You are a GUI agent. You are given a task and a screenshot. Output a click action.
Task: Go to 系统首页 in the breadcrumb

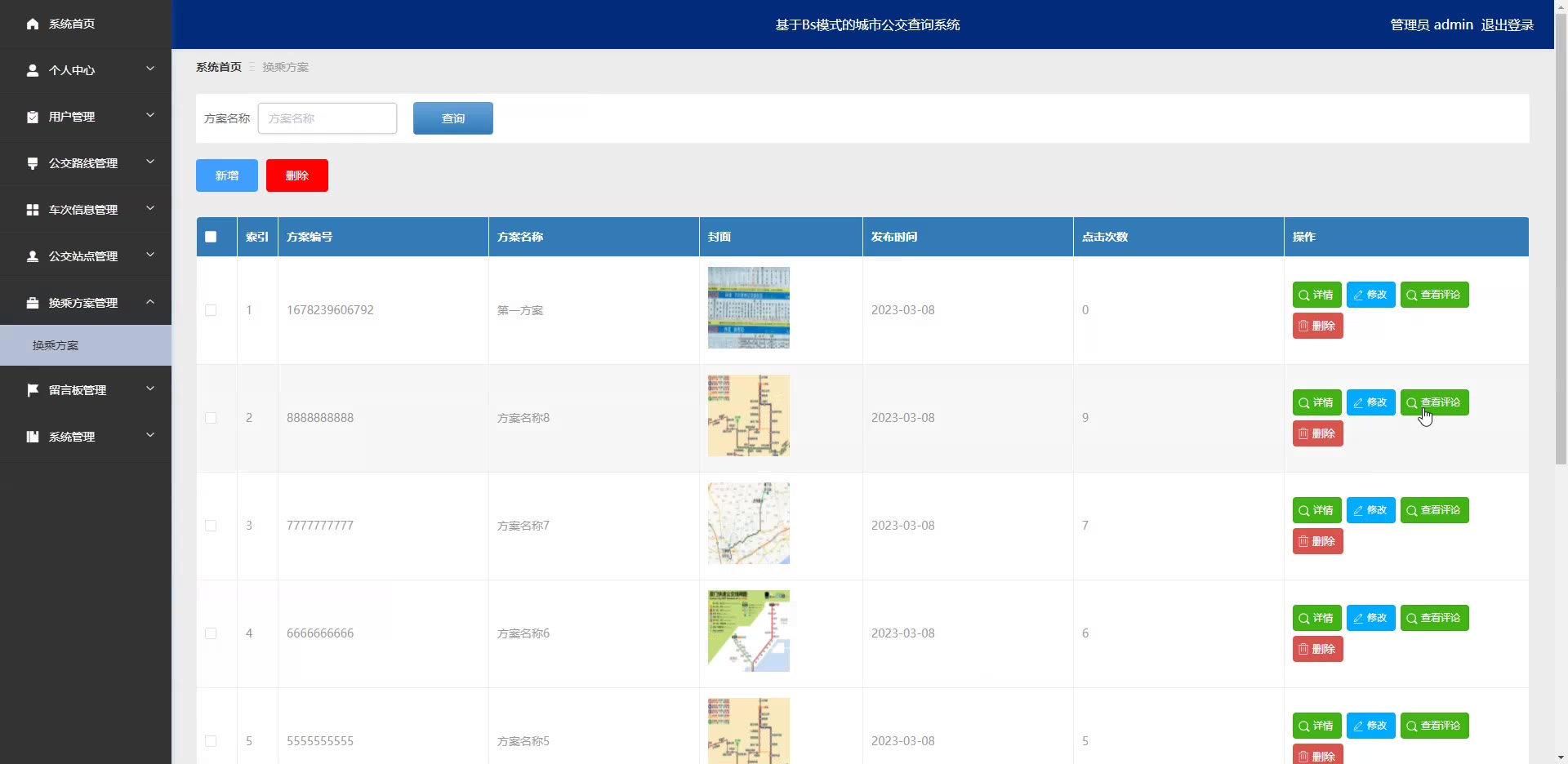coord(219,67)
